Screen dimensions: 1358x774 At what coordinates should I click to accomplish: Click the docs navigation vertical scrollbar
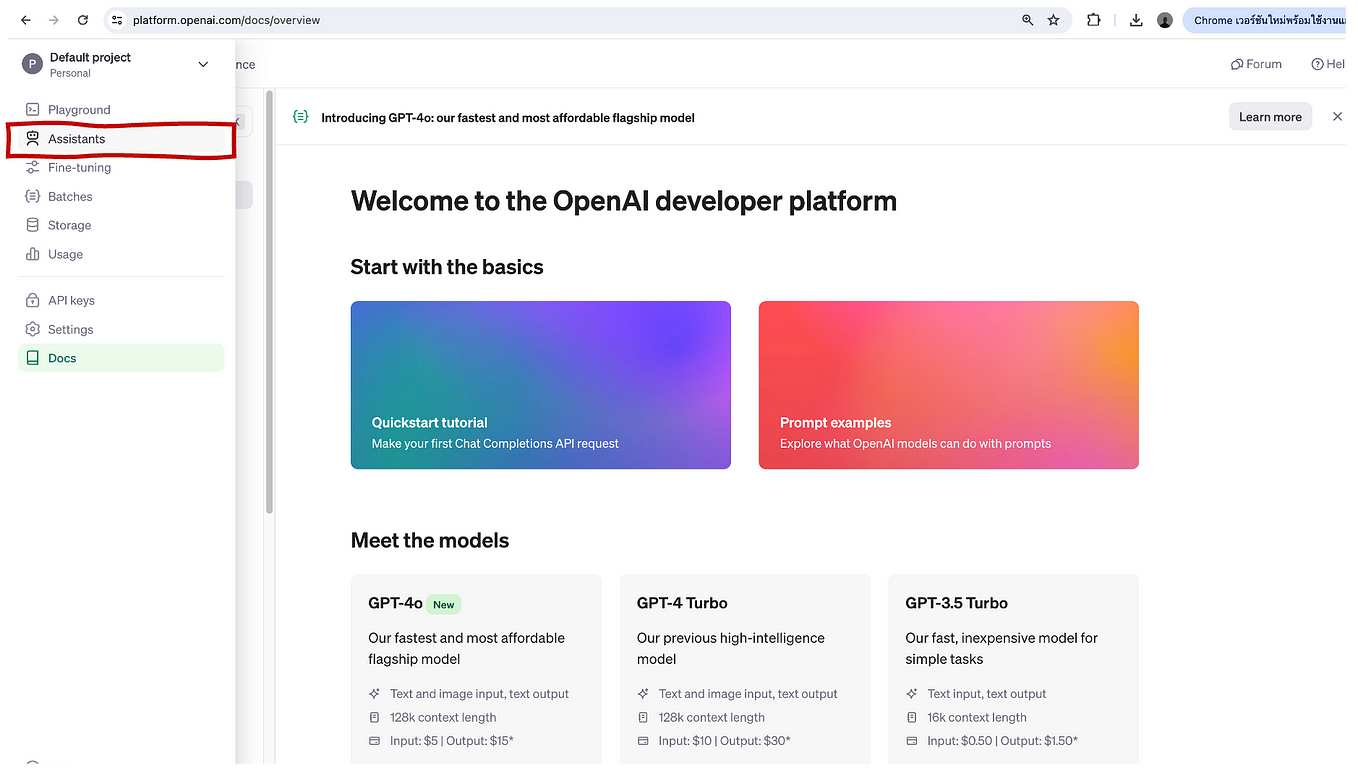pyautogui.click(x=269, y=300)
